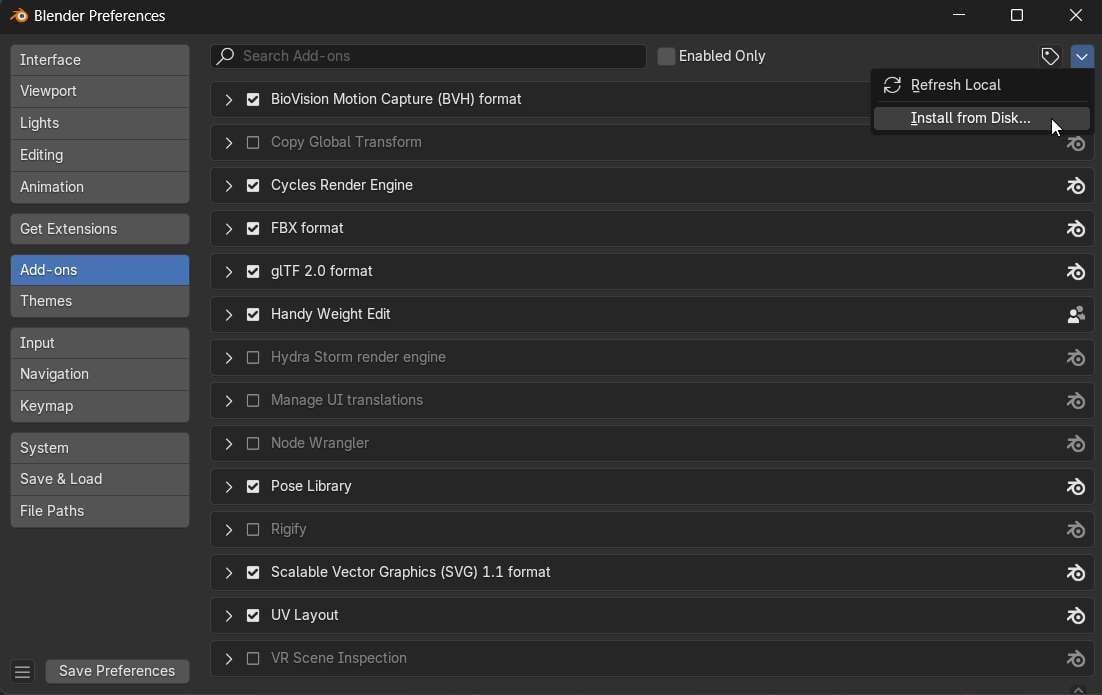Viewport: 1102px width, 695px height.
Task: Click the Blender logo in title bar
Action: tap(18, 15)
